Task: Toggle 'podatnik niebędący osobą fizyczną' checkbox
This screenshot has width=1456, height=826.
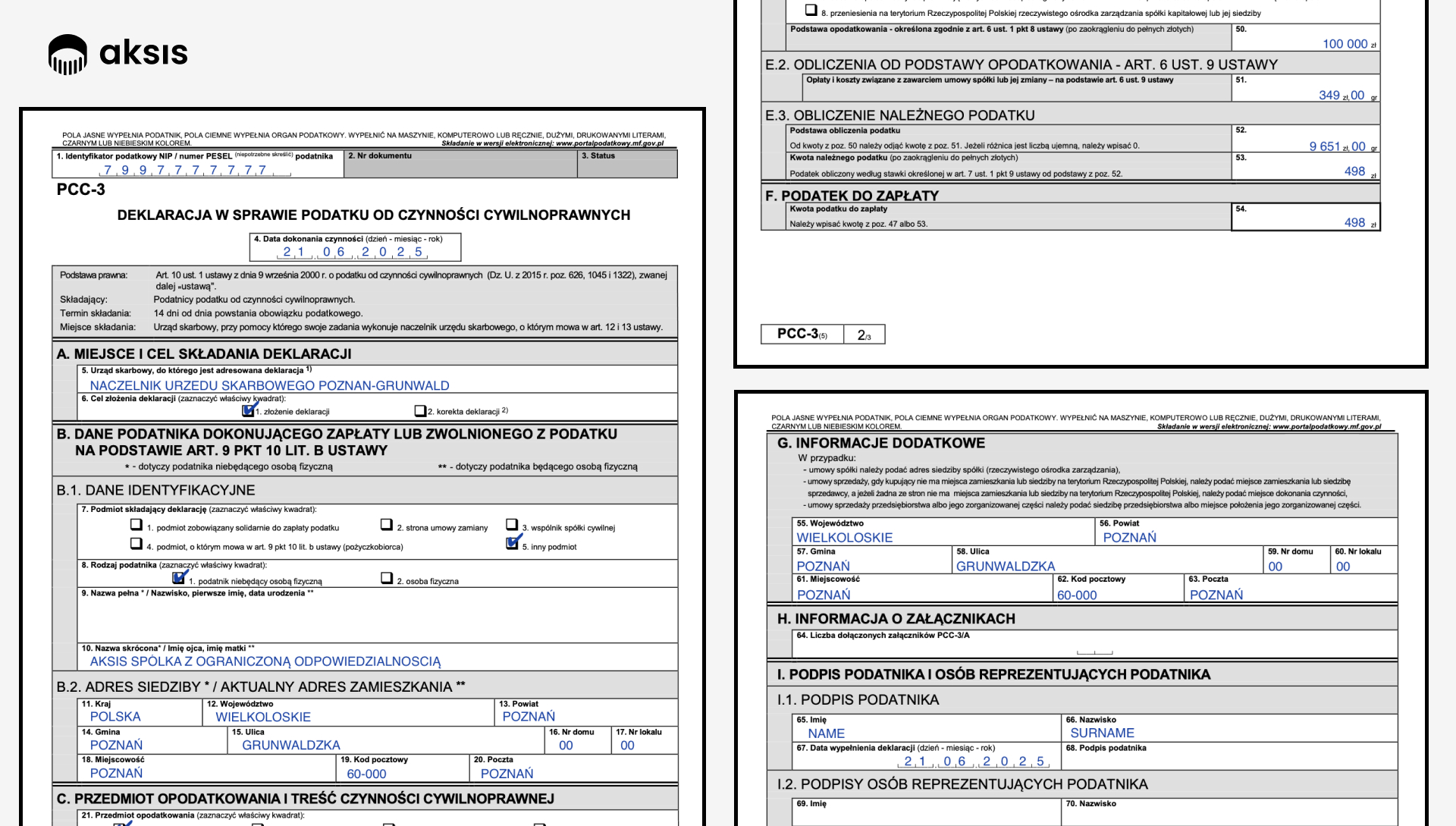Action: [x=179, y=579]
